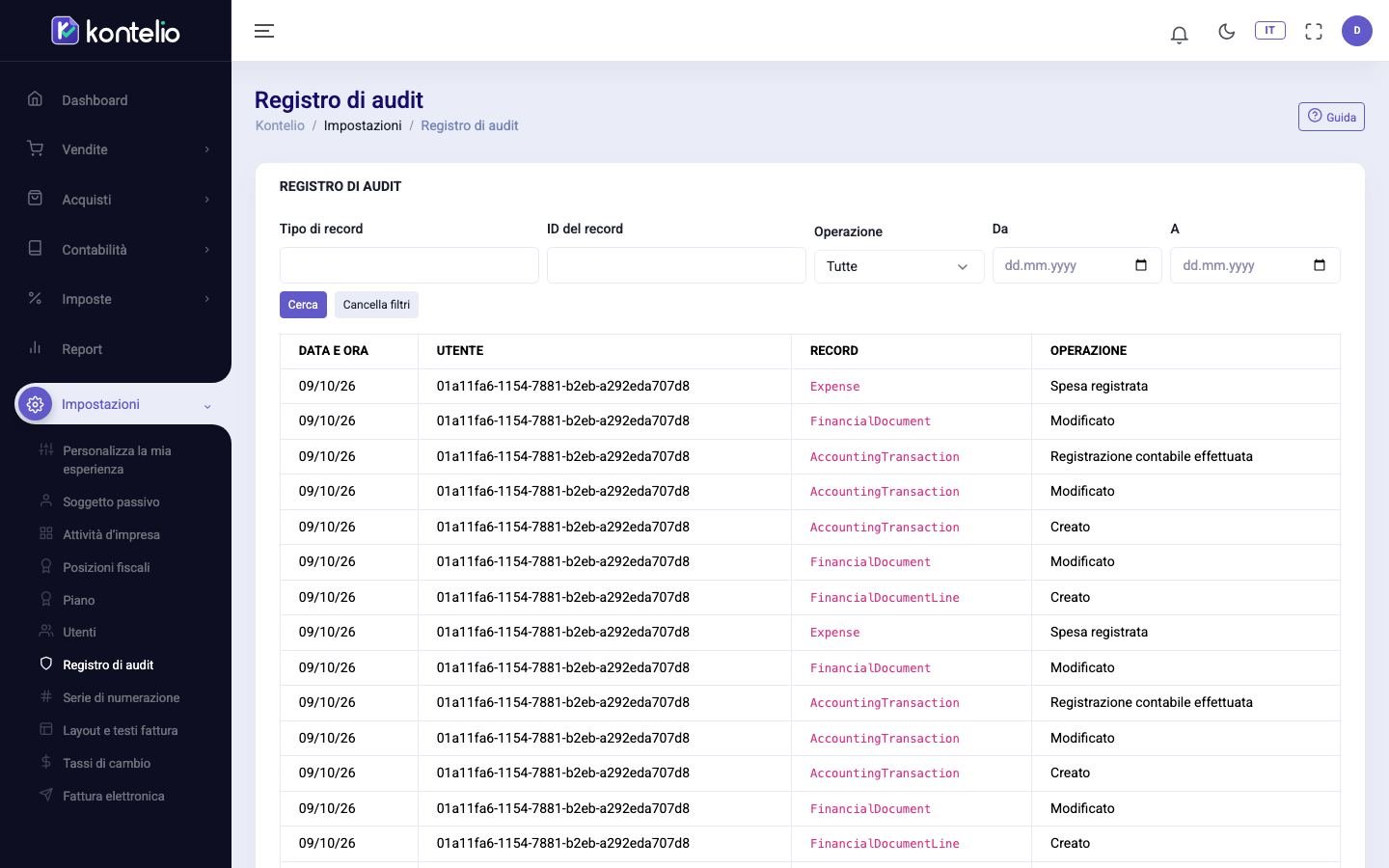Click the Cerca button
The width and height of the screenshot is (1389, 868).
[303, 305]
